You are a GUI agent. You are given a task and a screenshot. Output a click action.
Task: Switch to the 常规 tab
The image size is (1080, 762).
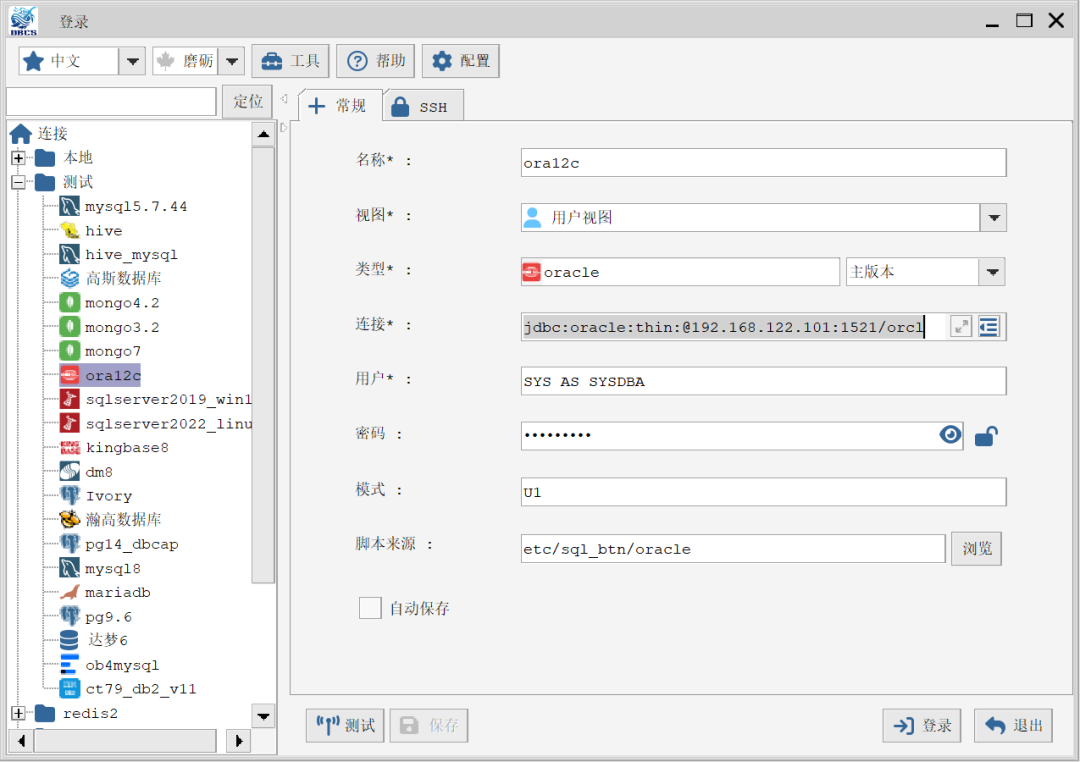(340, 105)
